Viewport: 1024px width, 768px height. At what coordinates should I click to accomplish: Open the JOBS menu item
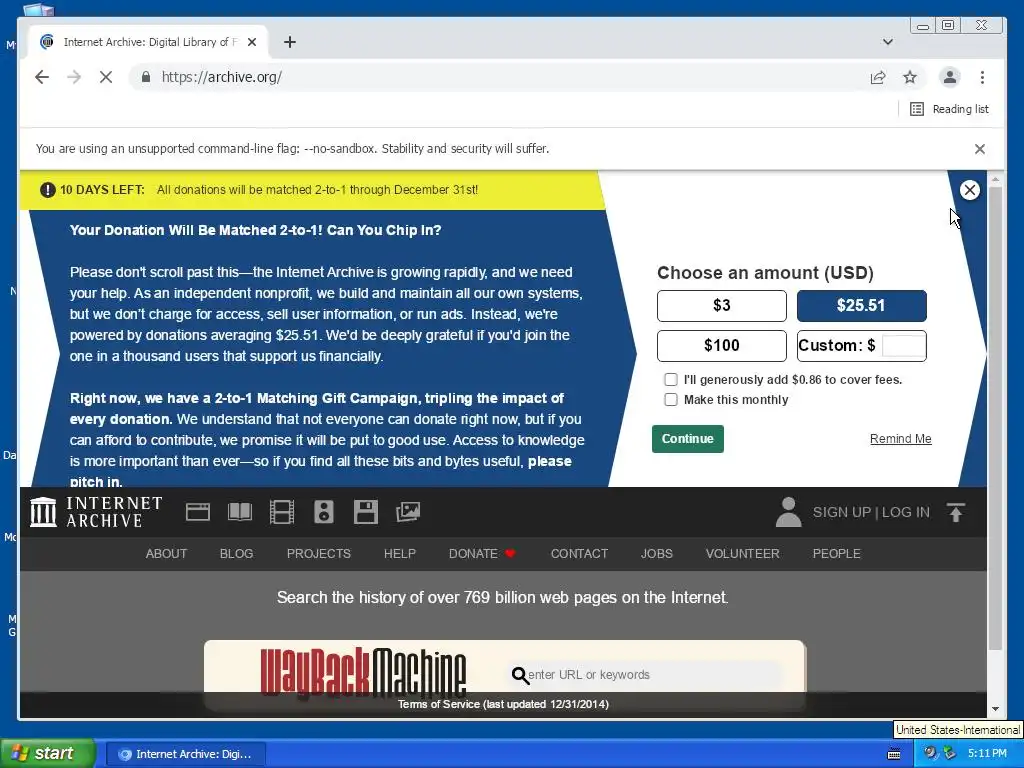coord(656,554)
